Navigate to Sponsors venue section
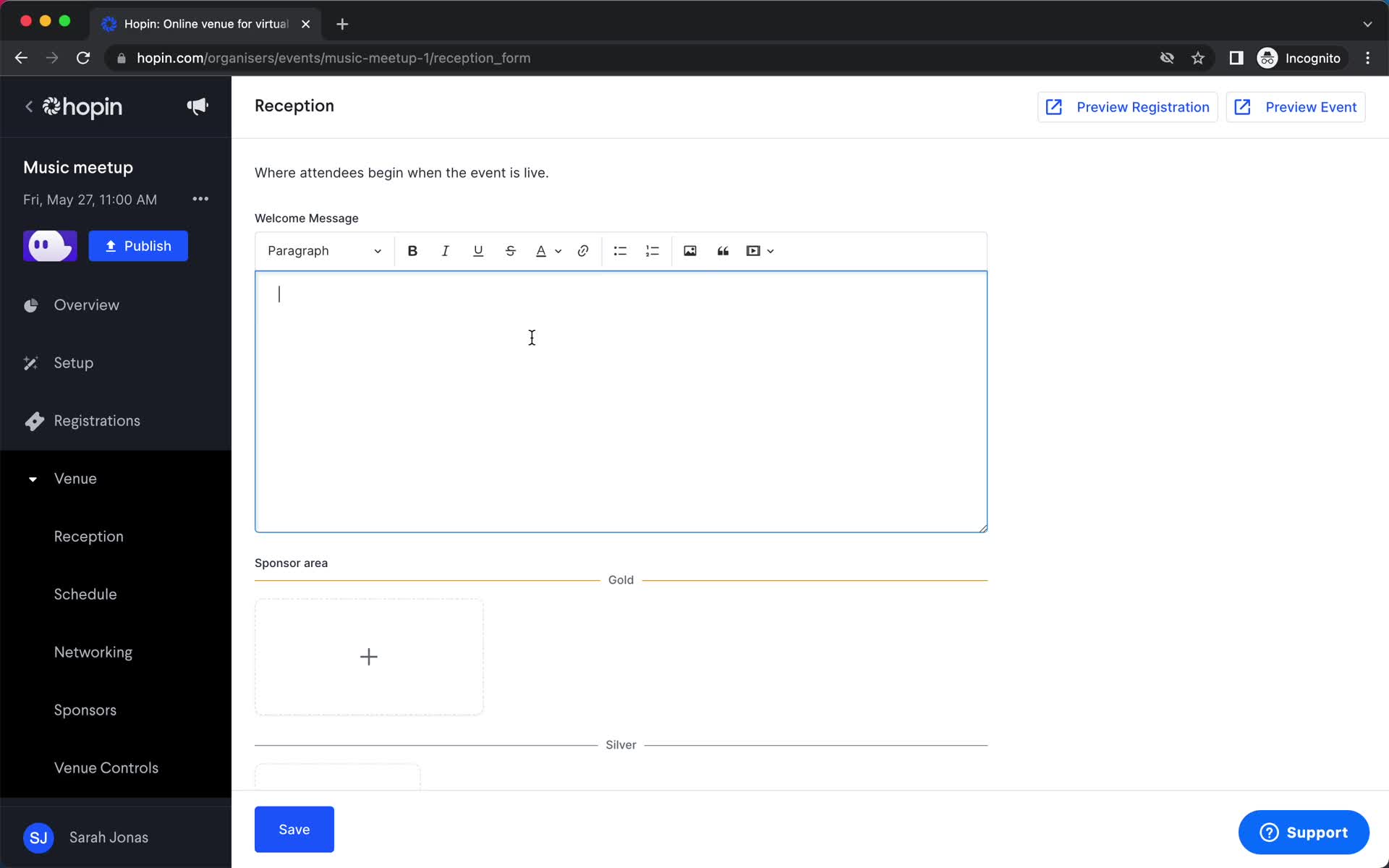This screenshot has width=1389, height=868. 85,709
